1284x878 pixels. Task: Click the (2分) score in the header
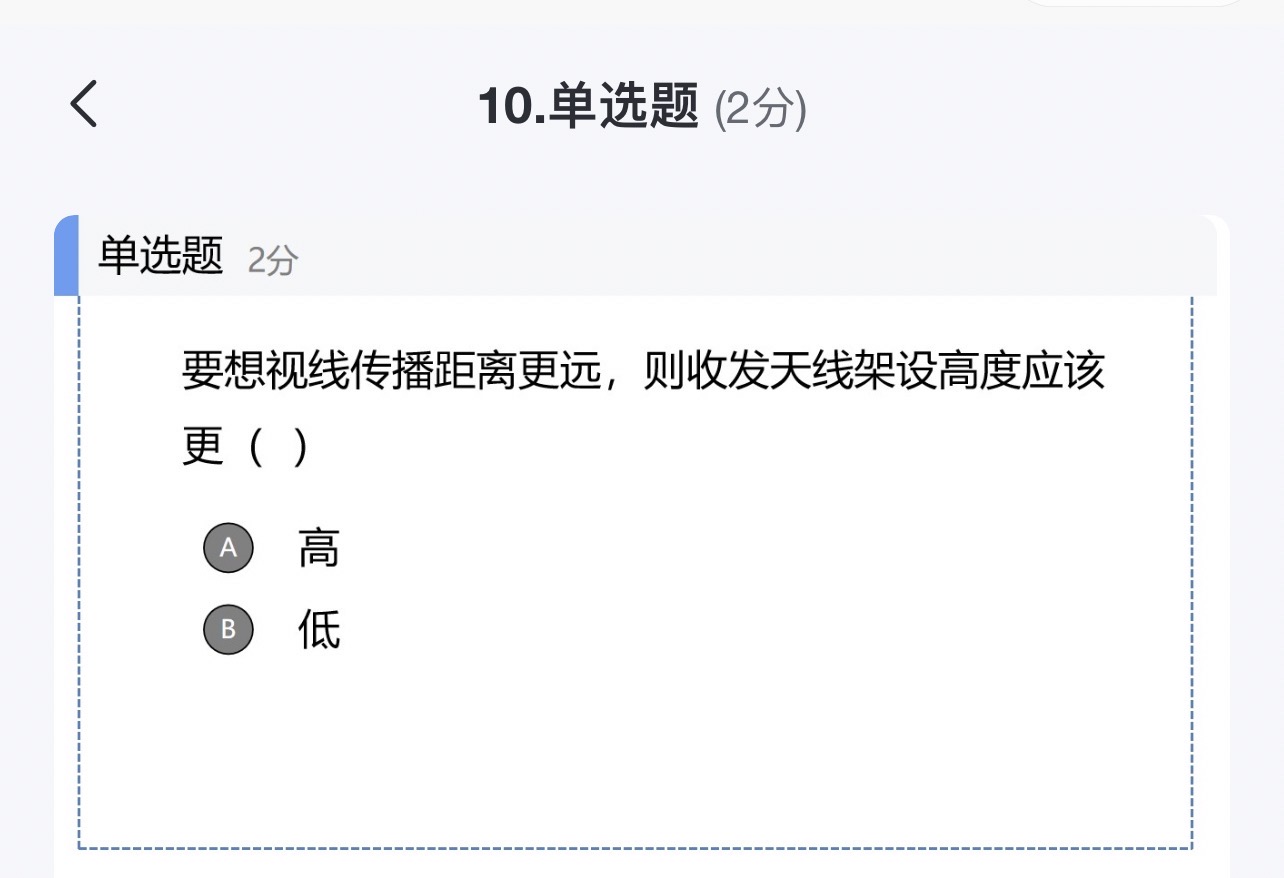760,108
